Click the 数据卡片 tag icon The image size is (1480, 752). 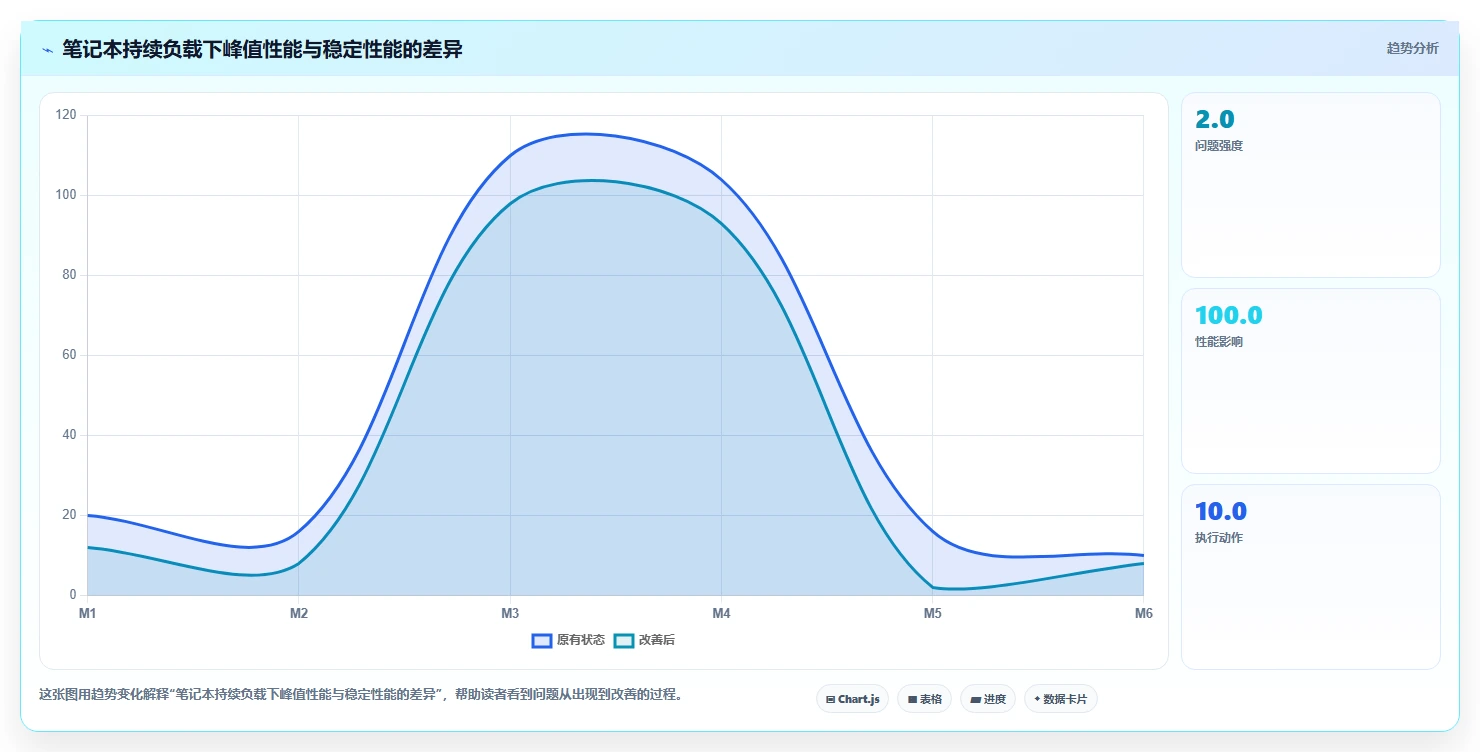click(x=1037, y=700)
